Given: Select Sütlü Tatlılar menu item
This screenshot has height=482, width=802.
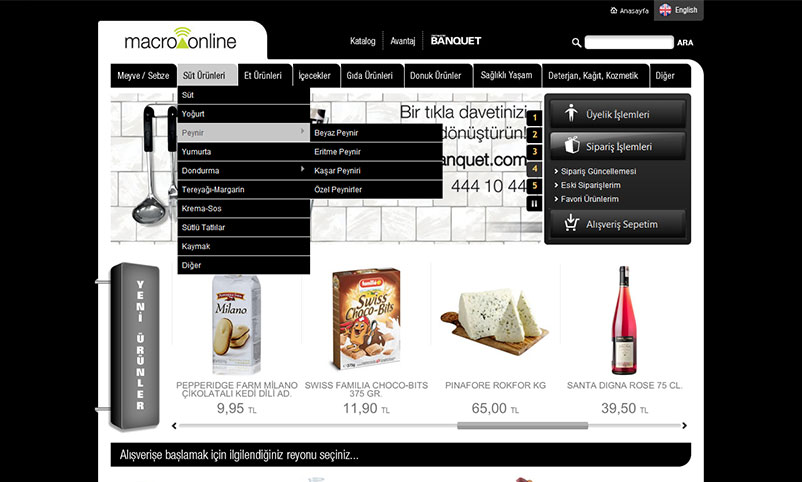Looking at the screenshot, I should [243, 227].
